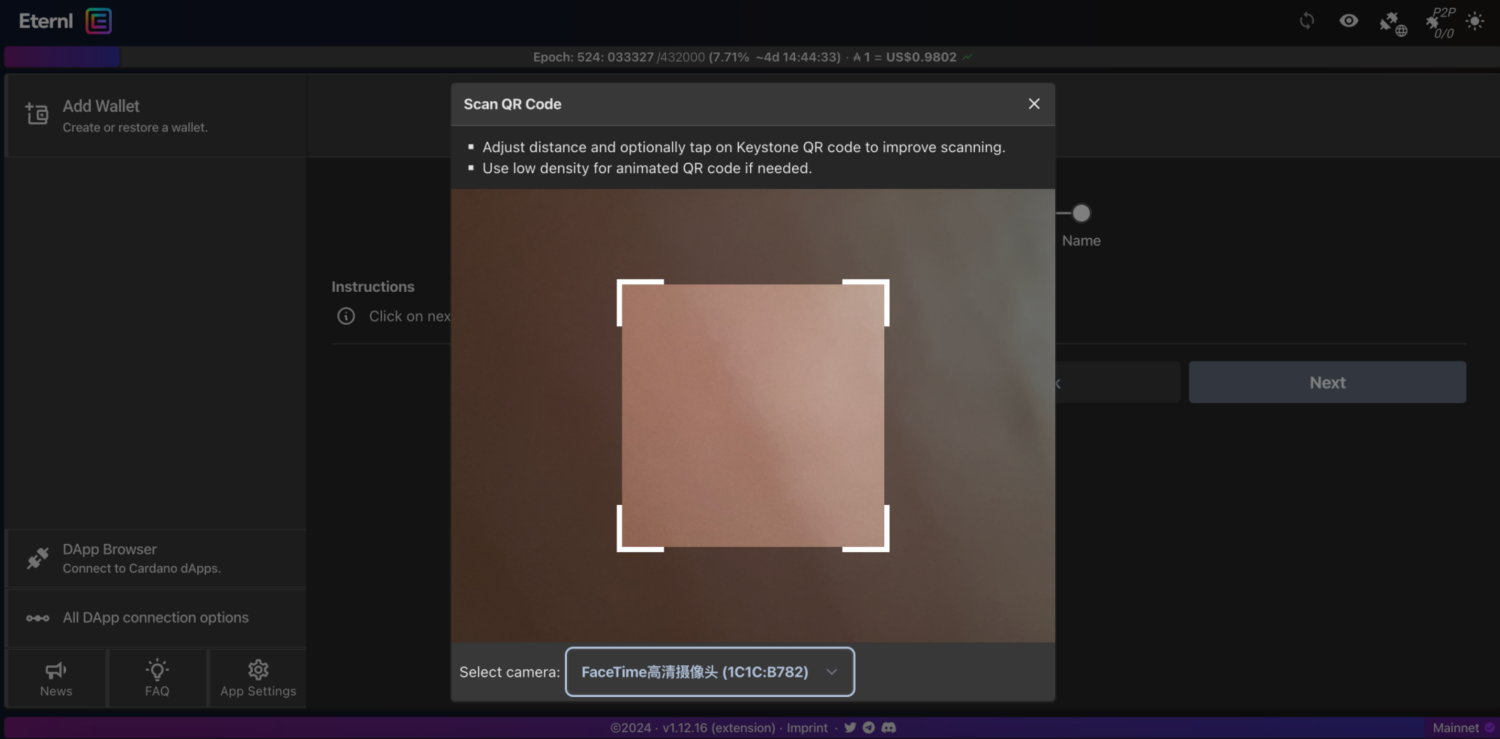Toggle light mode with sun icon
Screen dimensions: 1500x739
1475,21
